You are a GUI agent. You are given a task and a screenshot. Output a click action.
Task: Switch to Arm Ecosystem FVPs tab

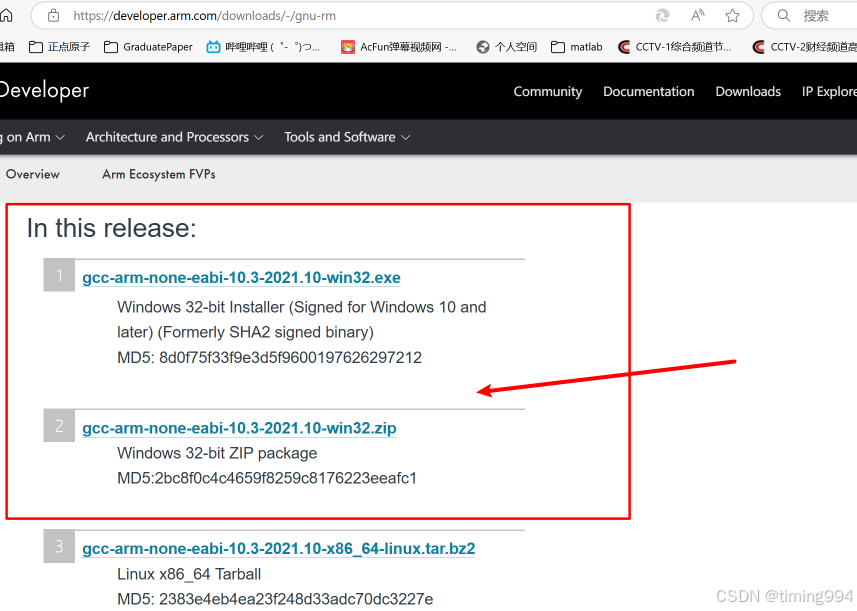coord(159,174)
